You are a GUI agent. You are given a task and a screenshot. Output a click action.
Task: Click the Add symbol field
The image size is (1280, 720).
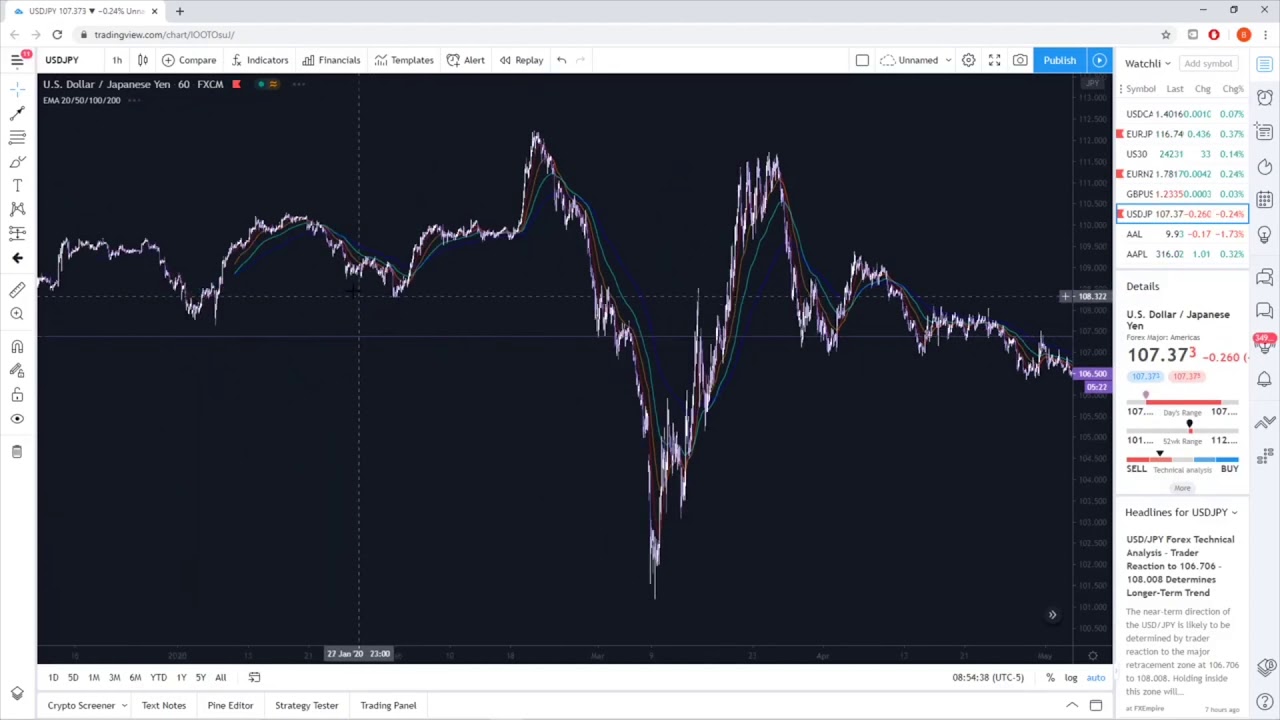coord(1208,63)
